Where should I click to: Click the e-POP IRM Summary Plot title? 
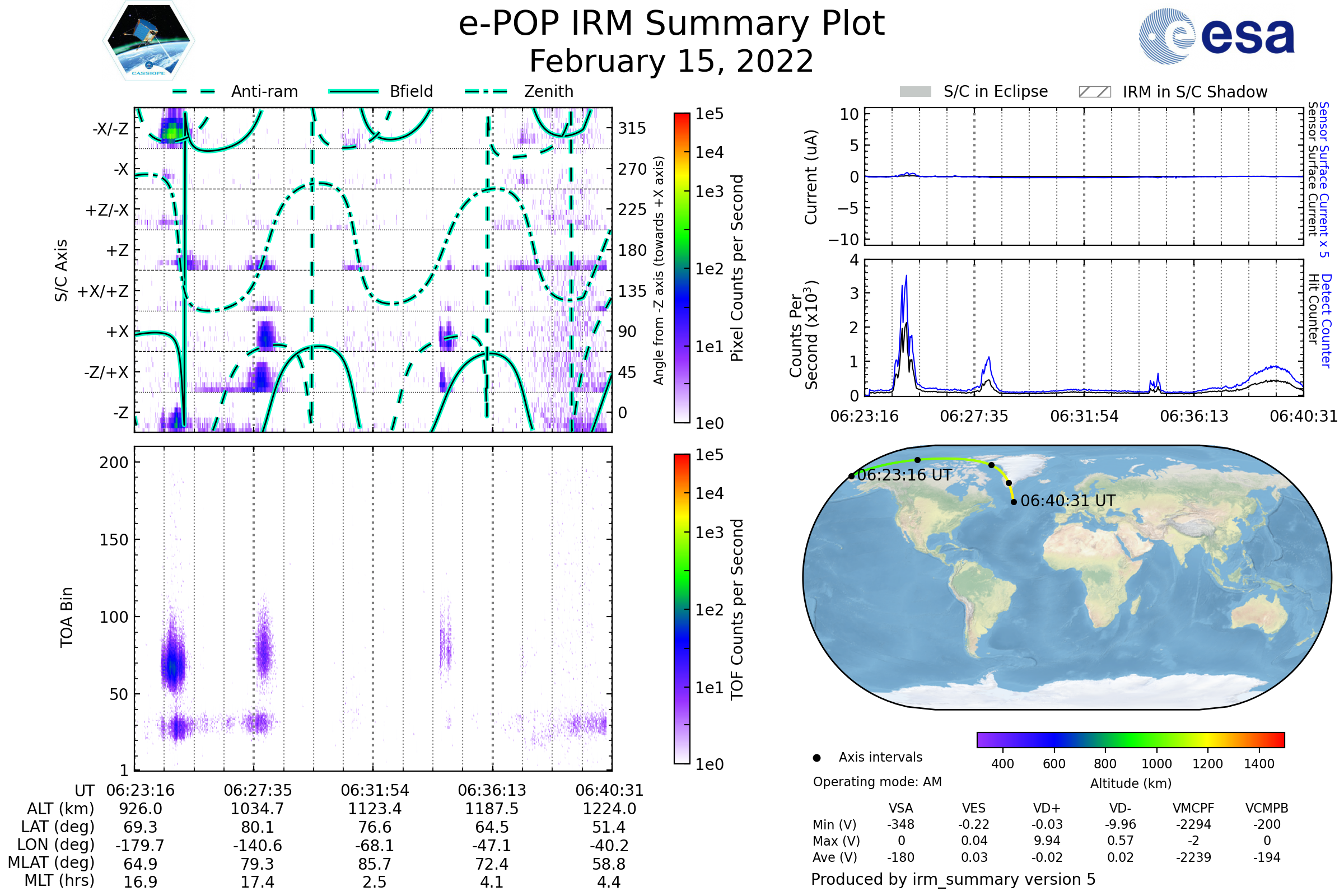coord(671,24)
